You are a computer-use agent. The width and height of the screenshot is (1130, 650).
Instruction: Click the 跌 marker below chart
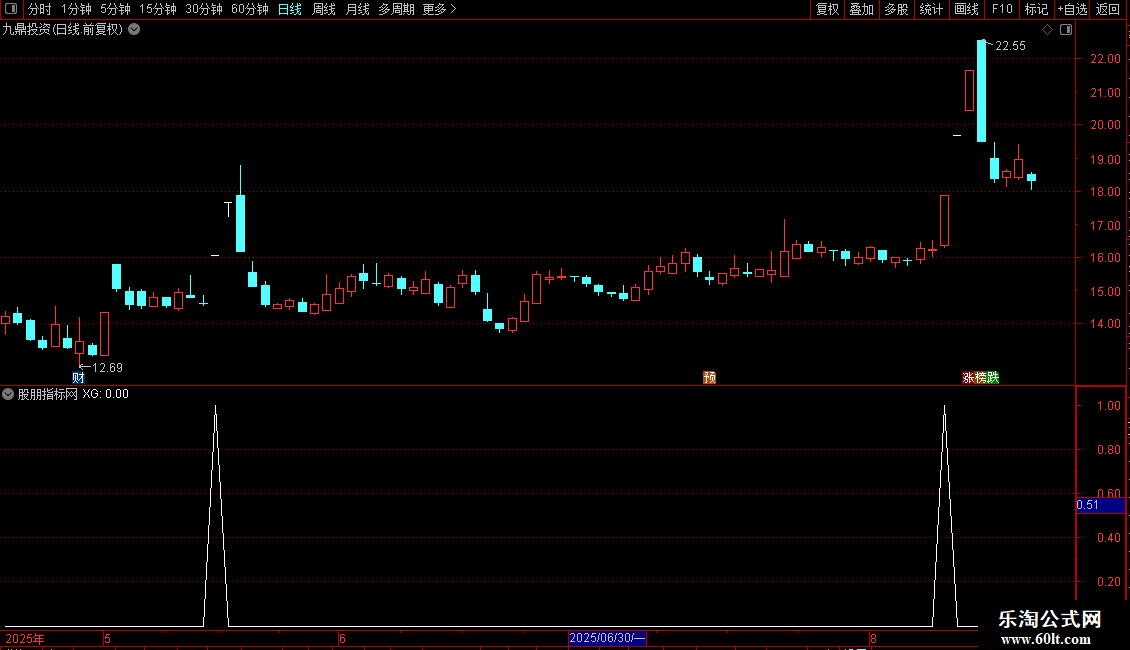(x=993, y=378)
